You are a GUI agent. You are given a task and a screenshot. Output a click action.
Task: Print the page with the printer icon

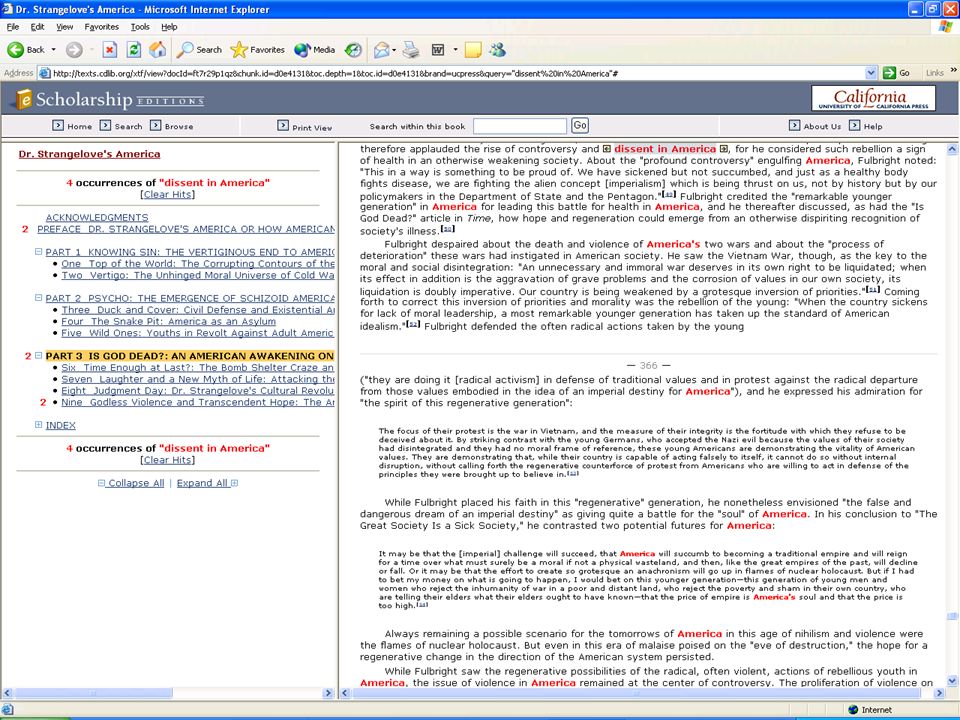[411, 50]
